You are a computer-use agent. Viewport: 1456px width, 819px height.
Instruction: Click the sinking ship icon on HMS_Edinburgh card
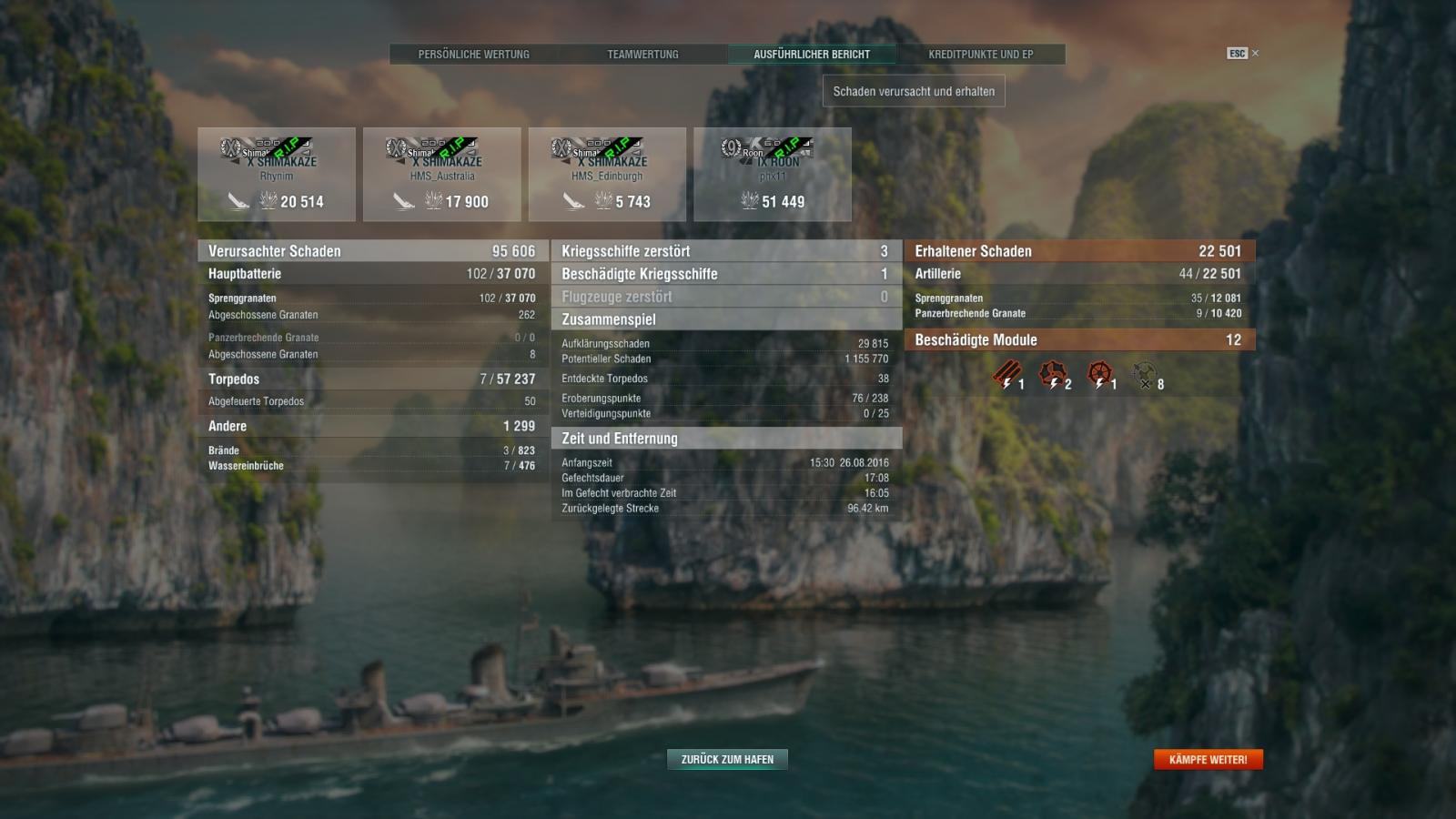pos(573,200)
